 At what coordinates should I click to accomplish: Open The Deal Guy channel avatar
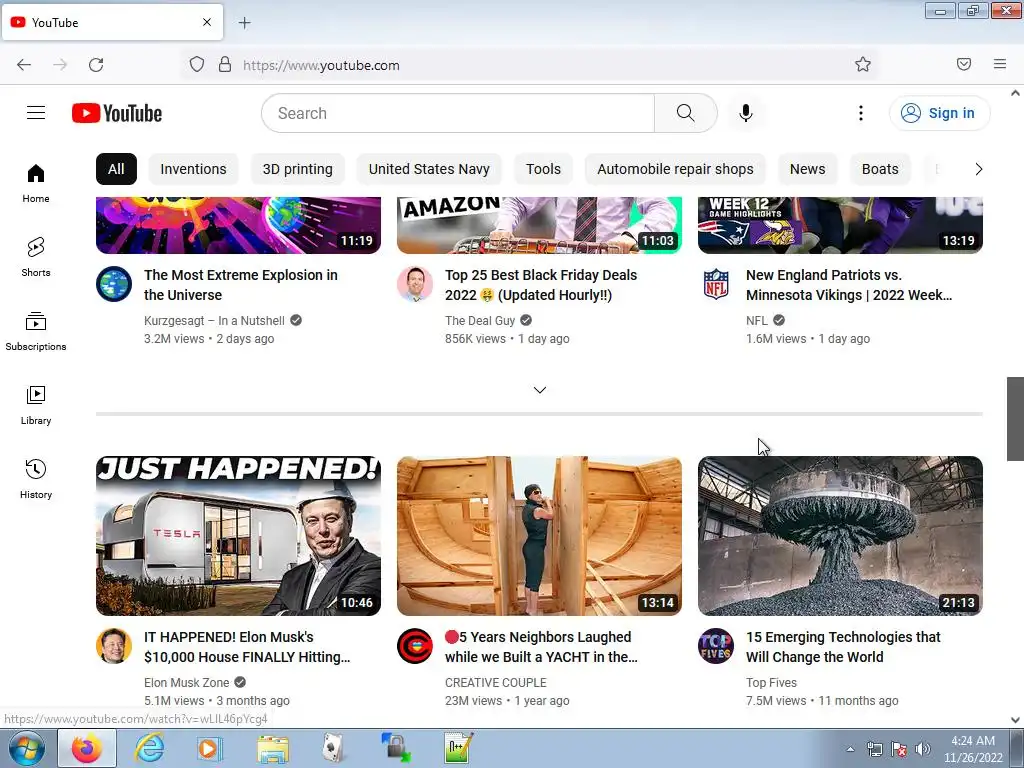coord(415,284)
